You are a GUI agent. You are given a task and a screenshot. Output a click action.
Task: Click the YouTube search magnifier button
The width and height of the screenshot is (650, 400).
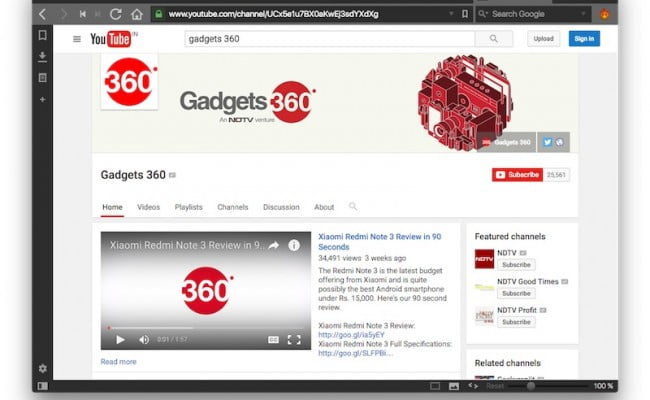pos(494,39)
